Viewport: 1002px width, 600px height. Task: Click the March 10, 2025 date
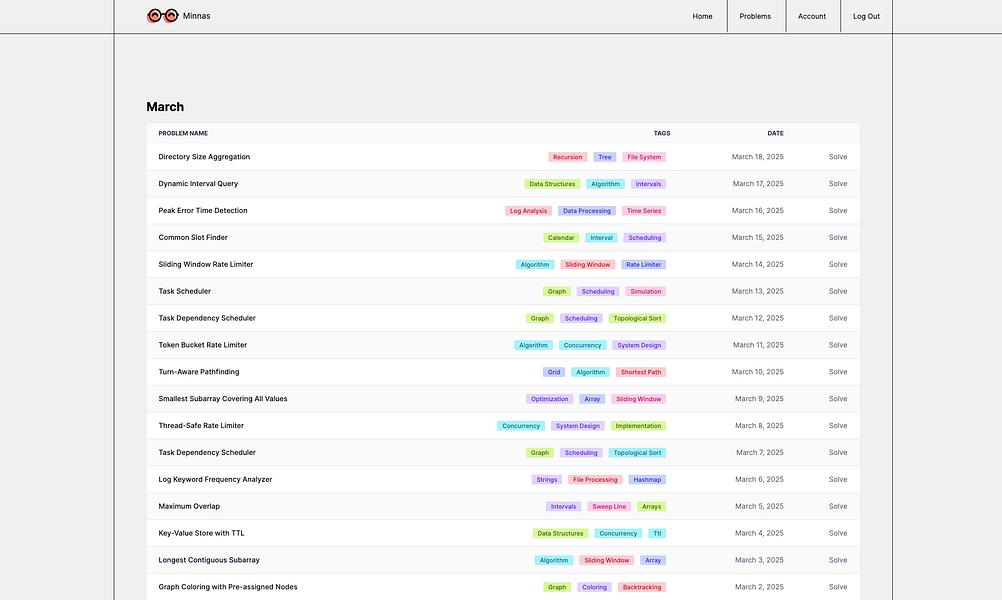point(757,372)
